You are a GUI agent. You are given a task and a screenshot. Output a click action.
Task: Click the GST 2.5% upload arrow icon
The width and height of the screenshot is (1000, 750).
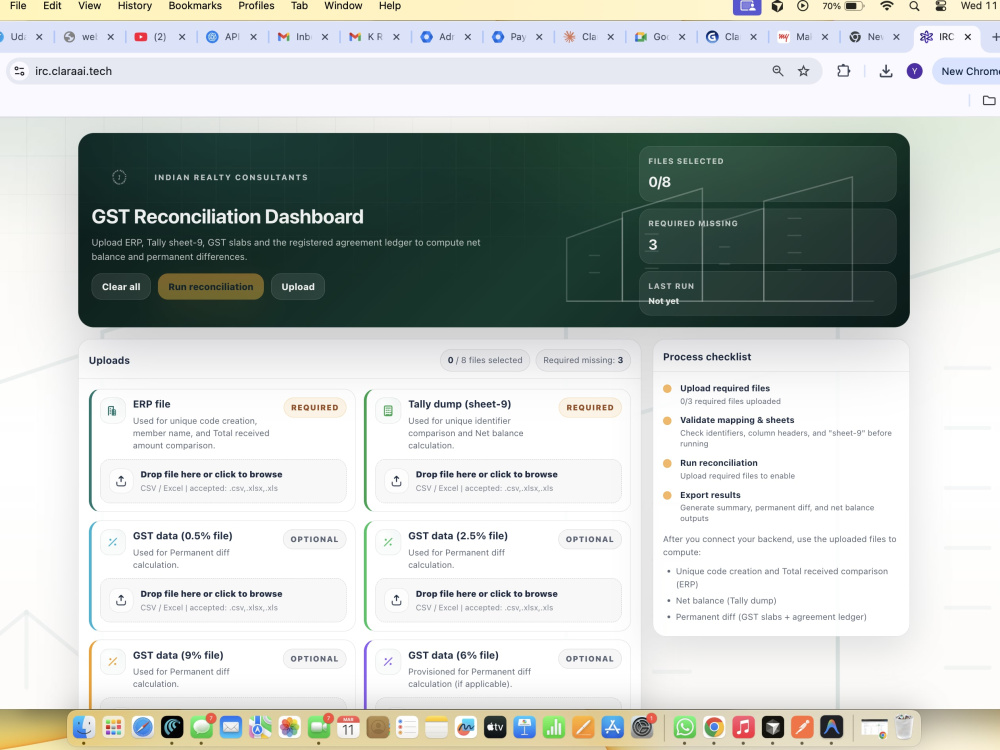pyautogui.click(x=397, y=600)
